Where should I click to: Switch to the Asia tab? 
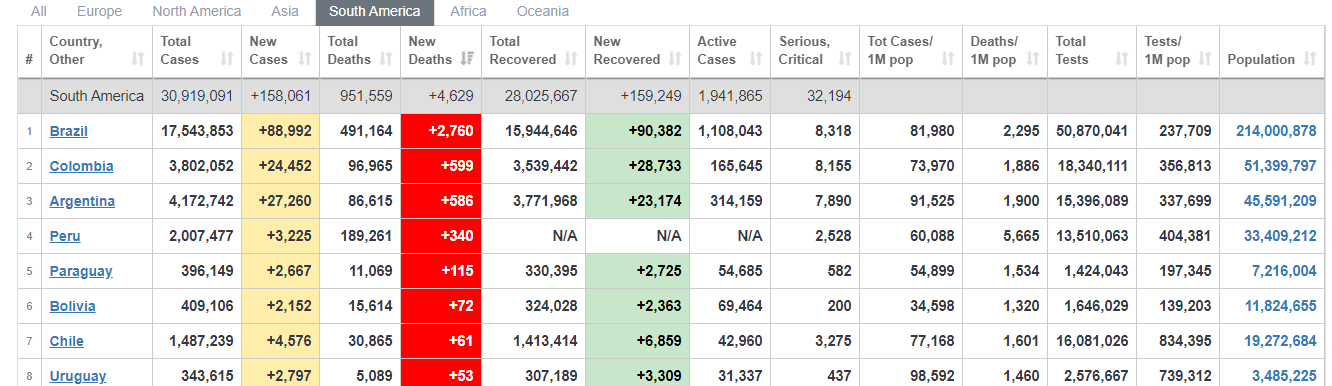tap(285, 12)
